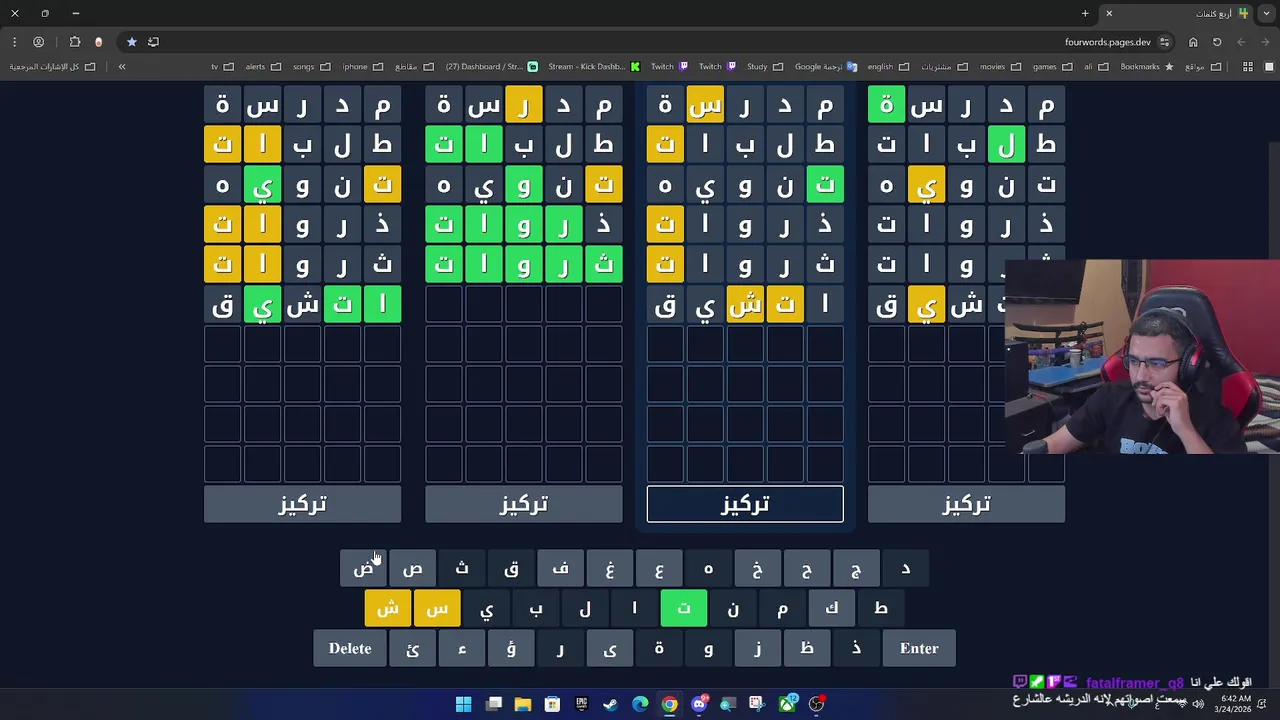1280x720 pixels.
Task: Open the Chrome profile avatar icon
Action: [x=39, y=42]
